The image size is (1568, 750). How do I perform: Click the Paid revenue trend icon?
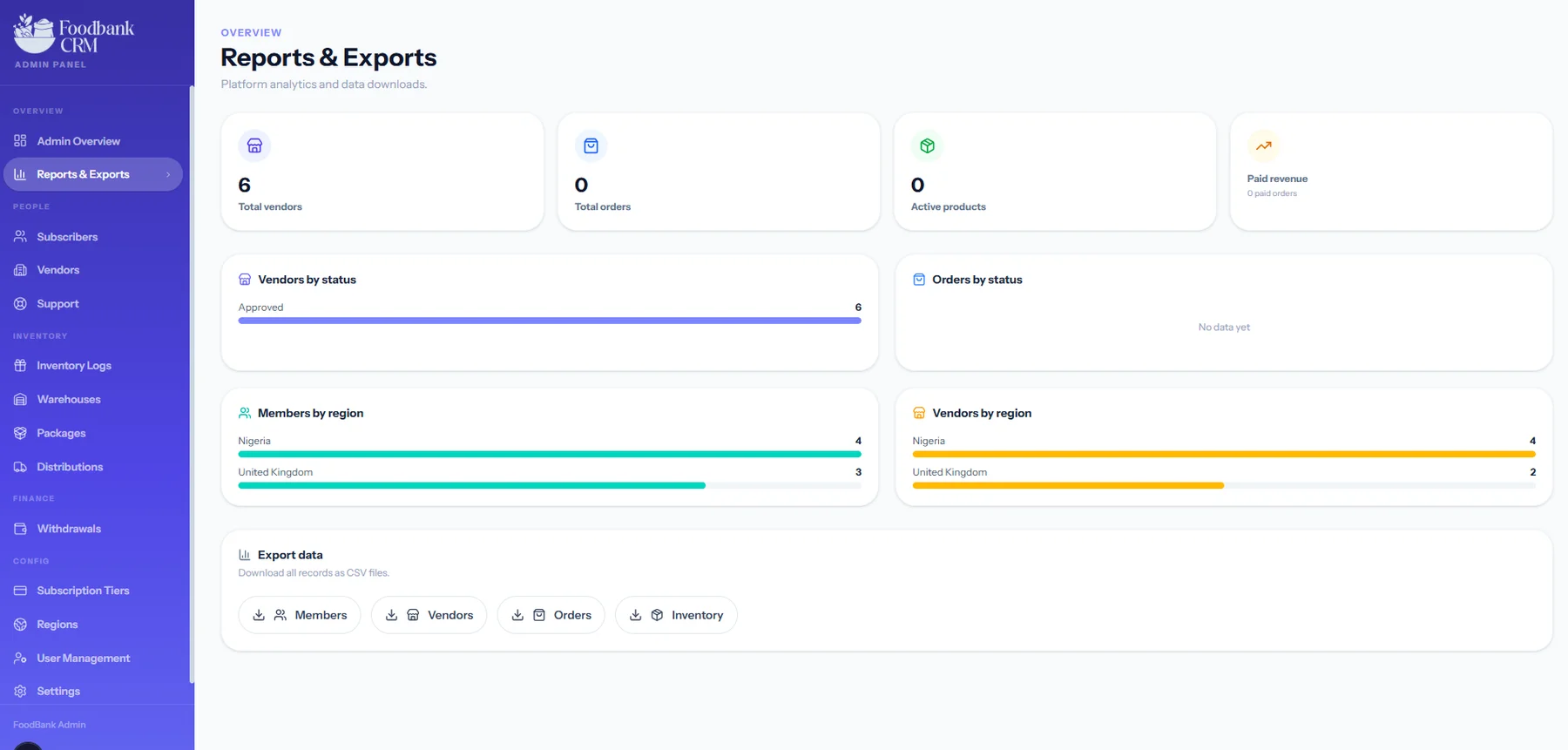1263,145
